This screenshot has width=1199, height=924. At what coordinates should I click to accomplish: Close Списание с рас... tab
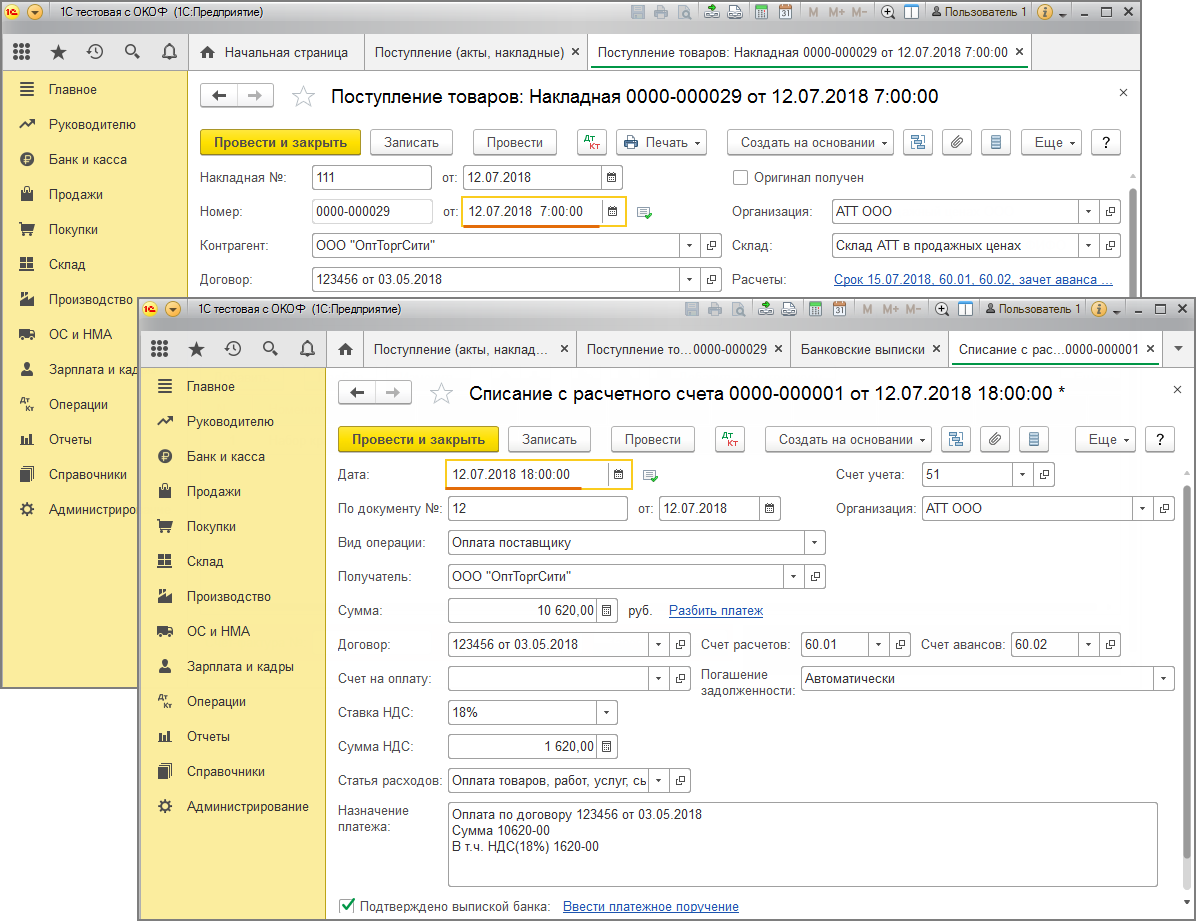pyautogui.click(x=1150, y=349)
